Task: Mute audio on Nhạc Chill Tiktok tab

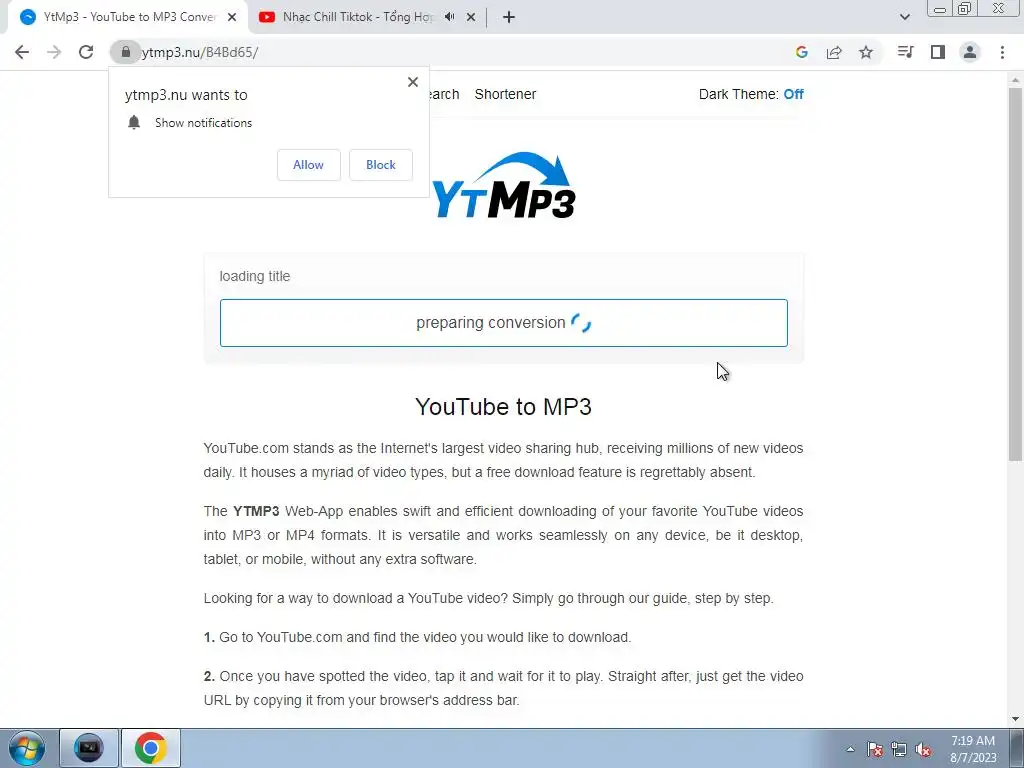Action: [449, 17]
